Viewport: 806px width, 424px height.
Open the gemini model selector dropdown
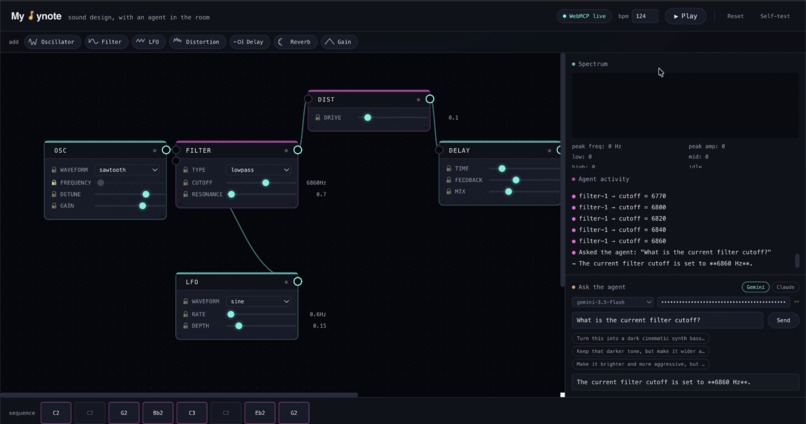click(x=613, y=302)
